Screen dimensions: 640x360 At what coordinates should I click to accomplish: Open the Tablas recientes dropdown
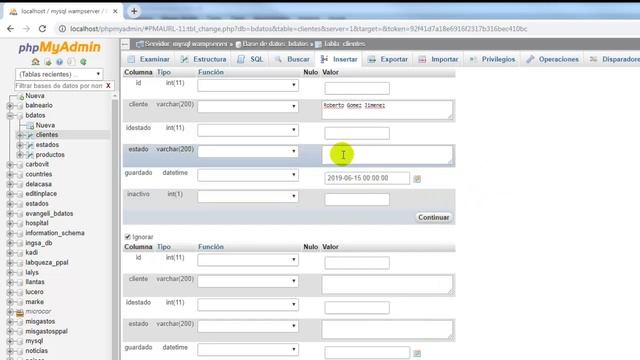tap(59, 74)
